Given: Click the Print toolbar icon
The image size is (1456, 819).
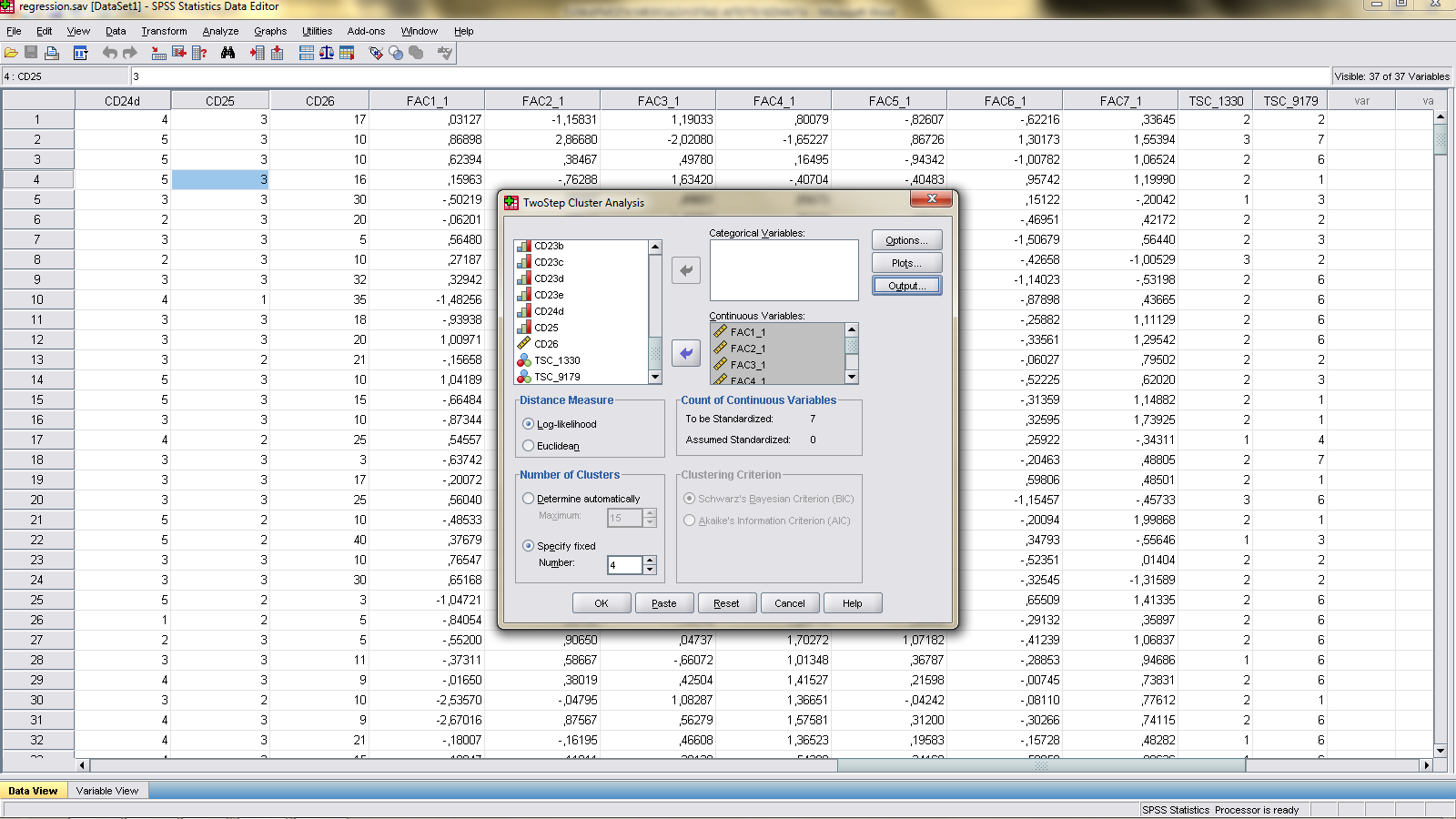Looking at the screenshot, I should (x=52, y=53).
